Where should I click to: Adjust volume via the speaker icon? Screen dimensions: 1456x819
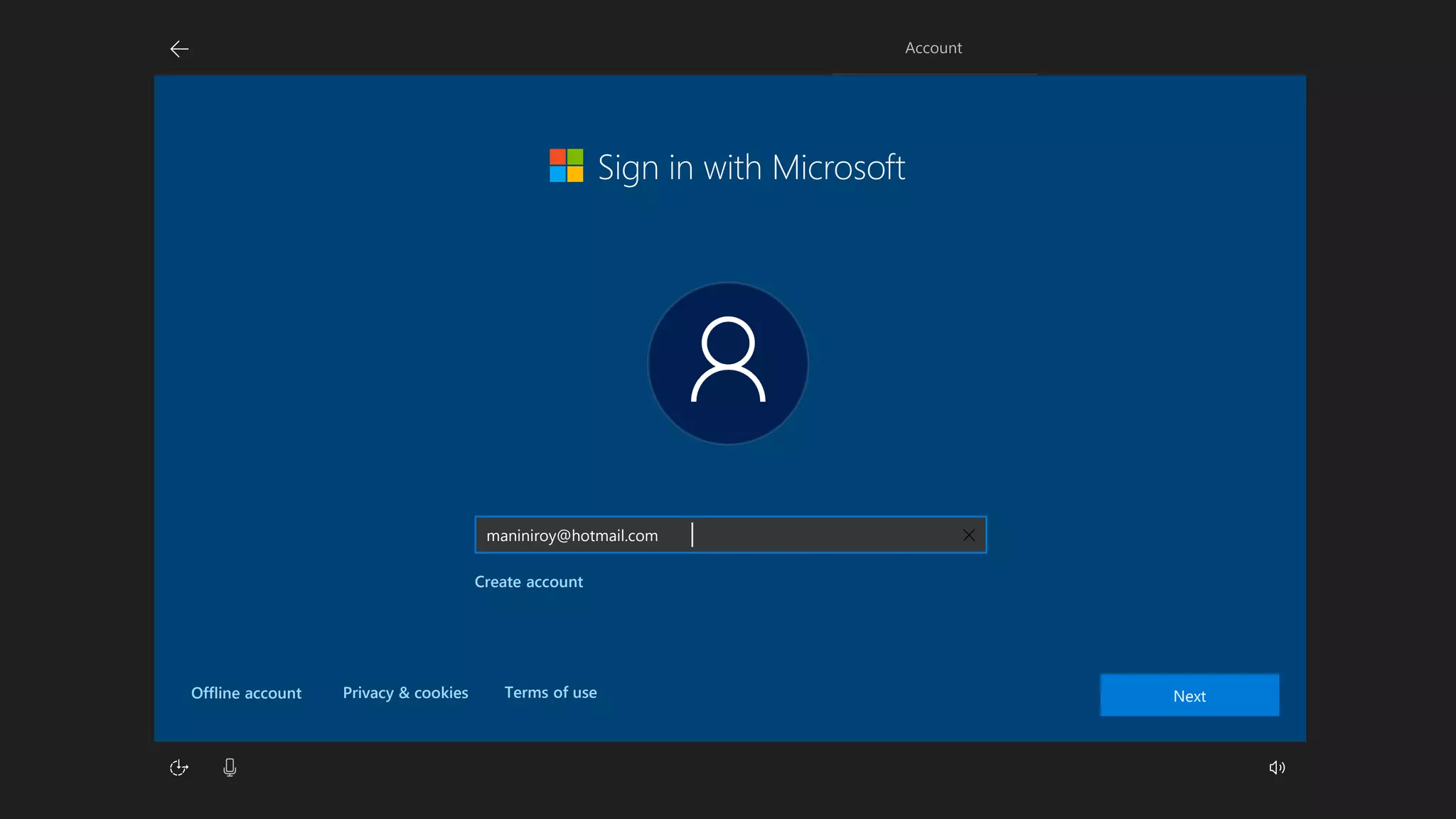tap(1277, 767)
